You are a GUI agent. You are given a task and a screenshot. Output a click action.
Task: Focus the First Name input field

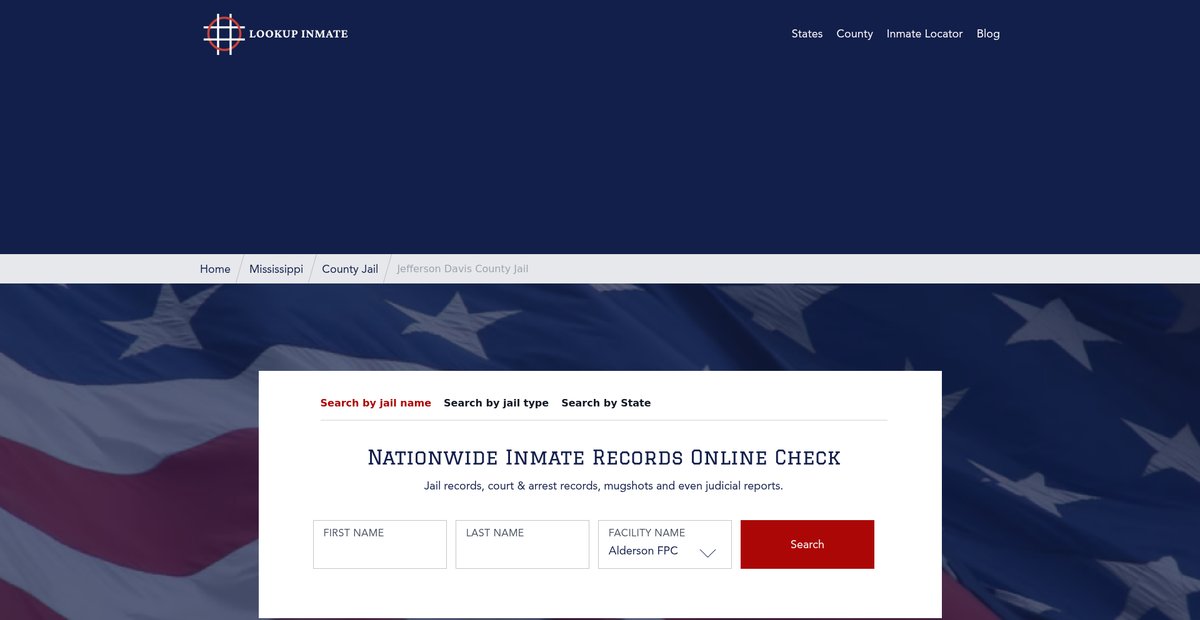point(380,544)
